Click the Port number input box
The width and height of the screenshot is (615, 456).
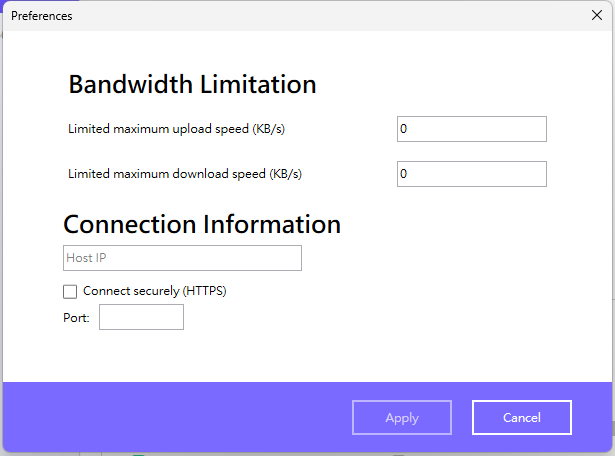(x=141, y=318)
